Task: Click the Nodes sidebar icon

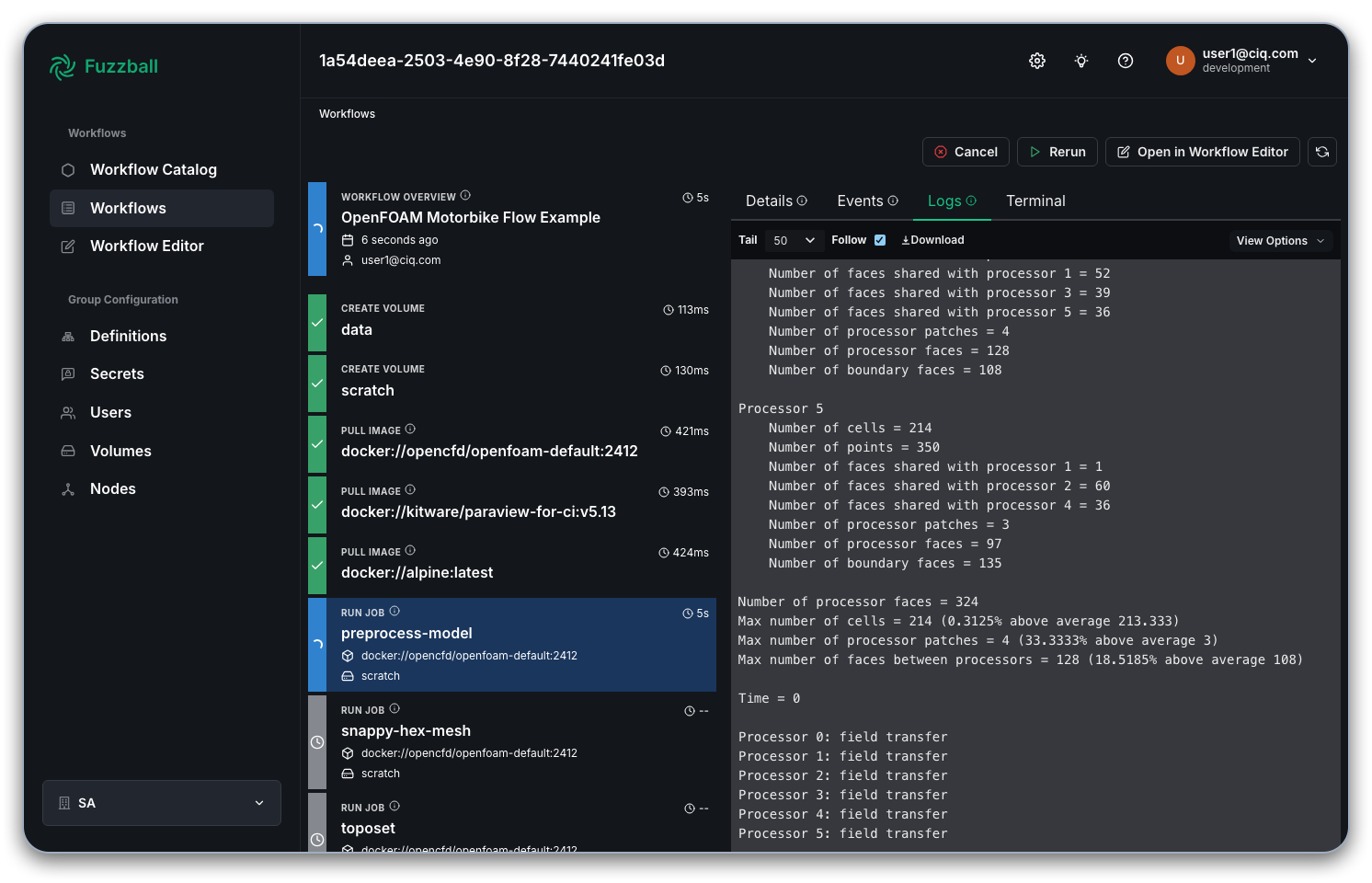Action: coord(68,489)
